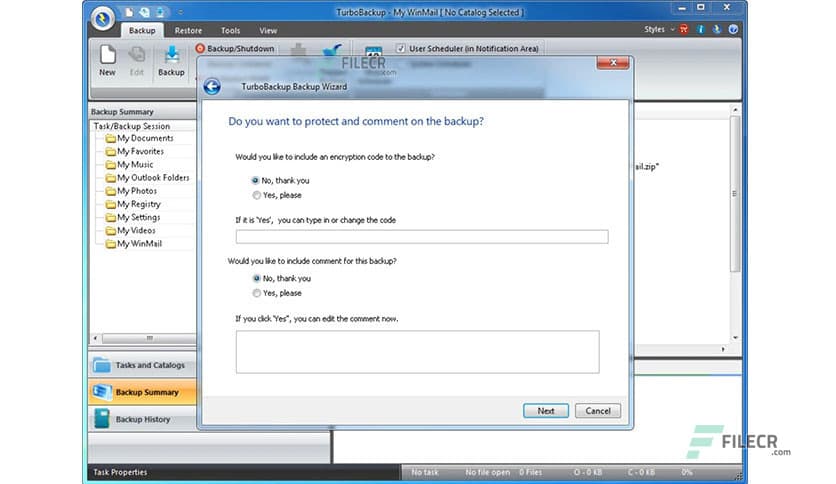
Task: Click the download arrow icon near help
Action: [x=717, y=29]
